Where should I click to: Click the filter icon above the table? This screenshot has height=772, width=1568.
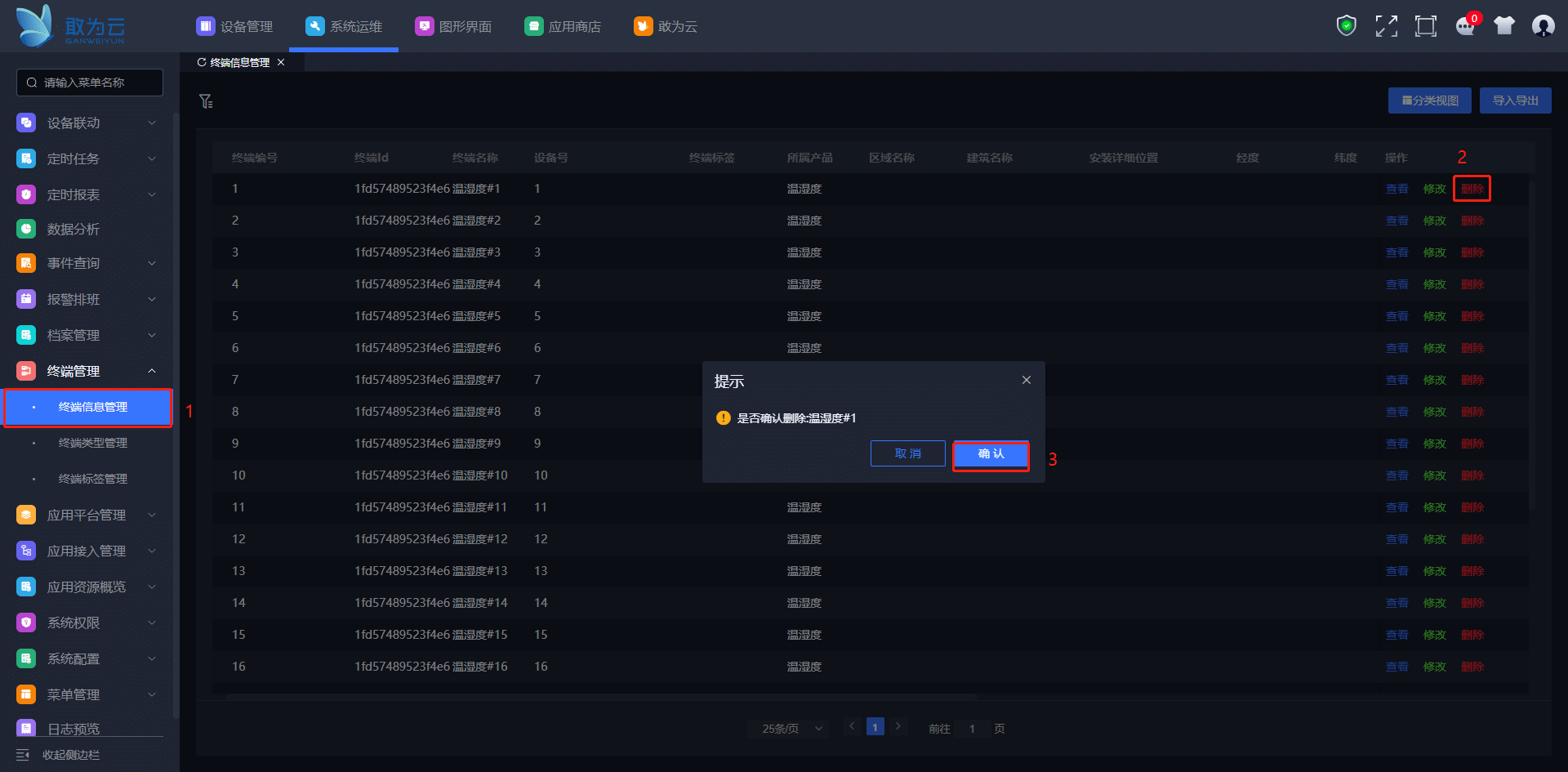206,101
